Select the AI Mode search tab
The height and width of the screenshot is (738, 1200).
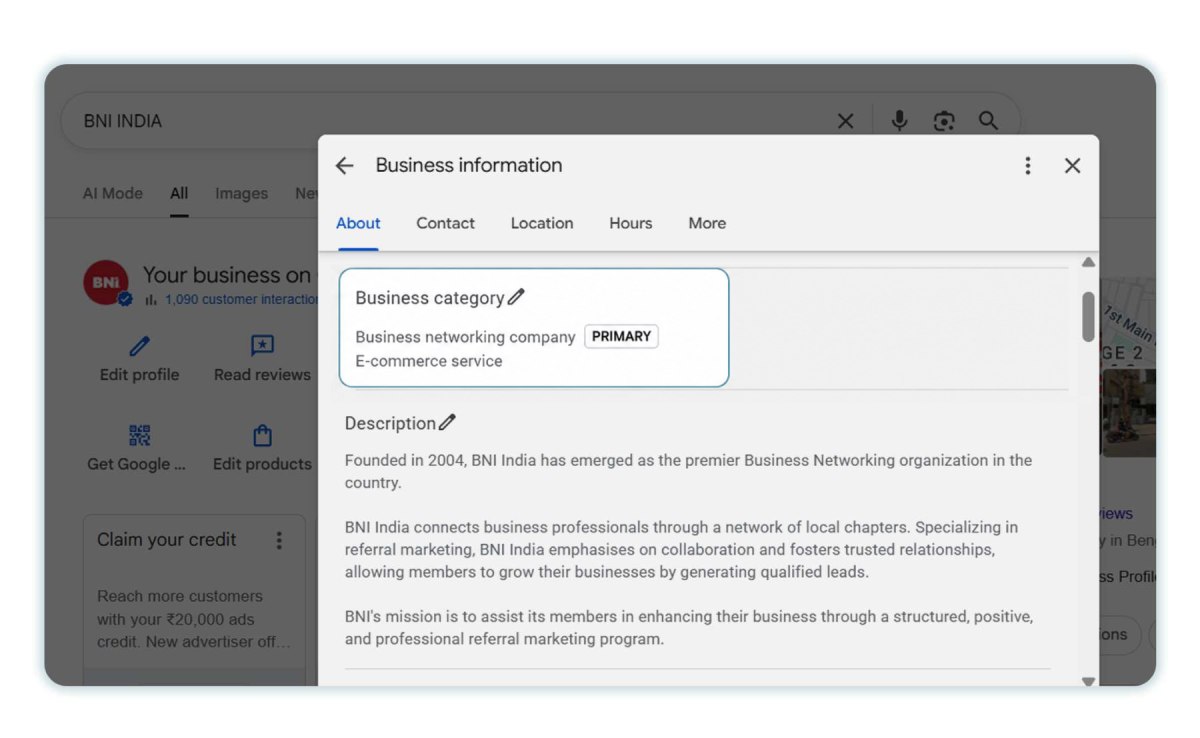112,193
